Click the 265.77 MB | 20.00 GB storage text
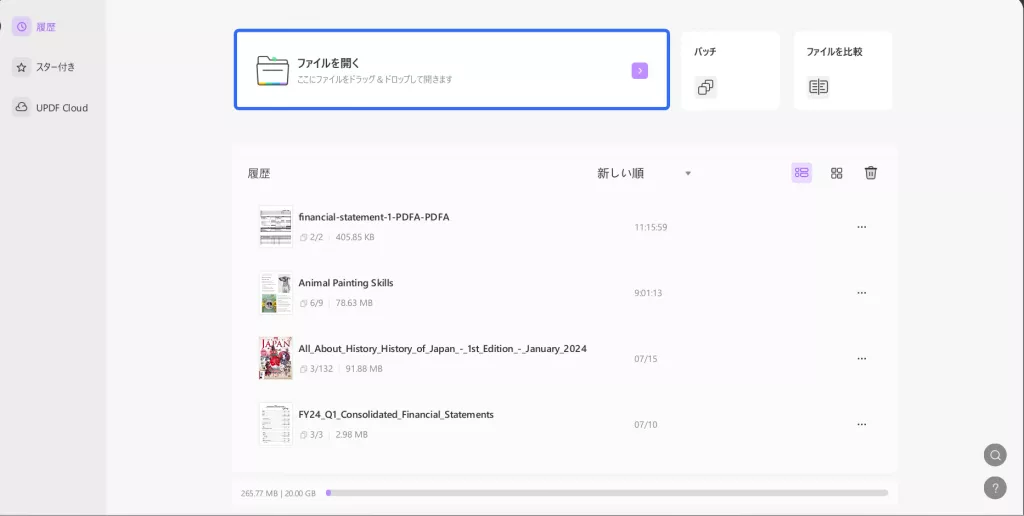Screen dimensions: 1024x516 pyautogui.click(x=278, y=493)
